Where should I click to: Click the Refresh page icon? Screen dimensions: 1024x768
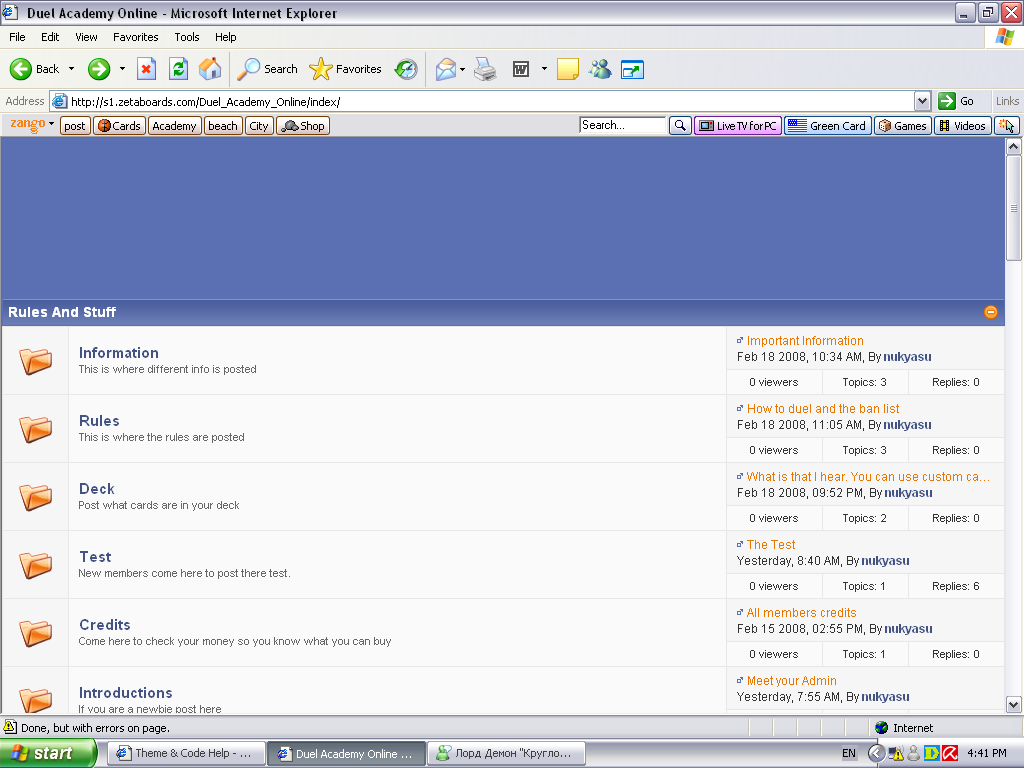(178, 69)
